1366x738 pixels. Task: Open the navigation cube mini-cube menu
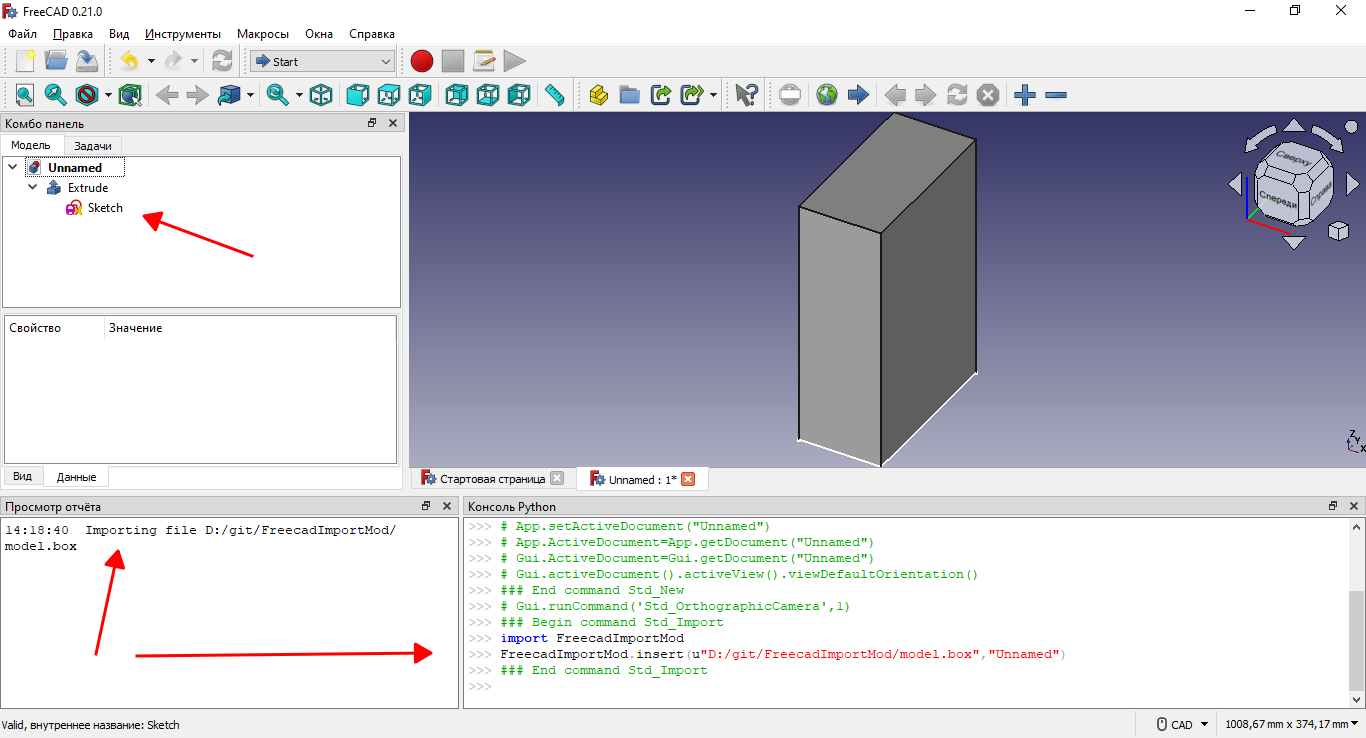tap(1338, 232)
